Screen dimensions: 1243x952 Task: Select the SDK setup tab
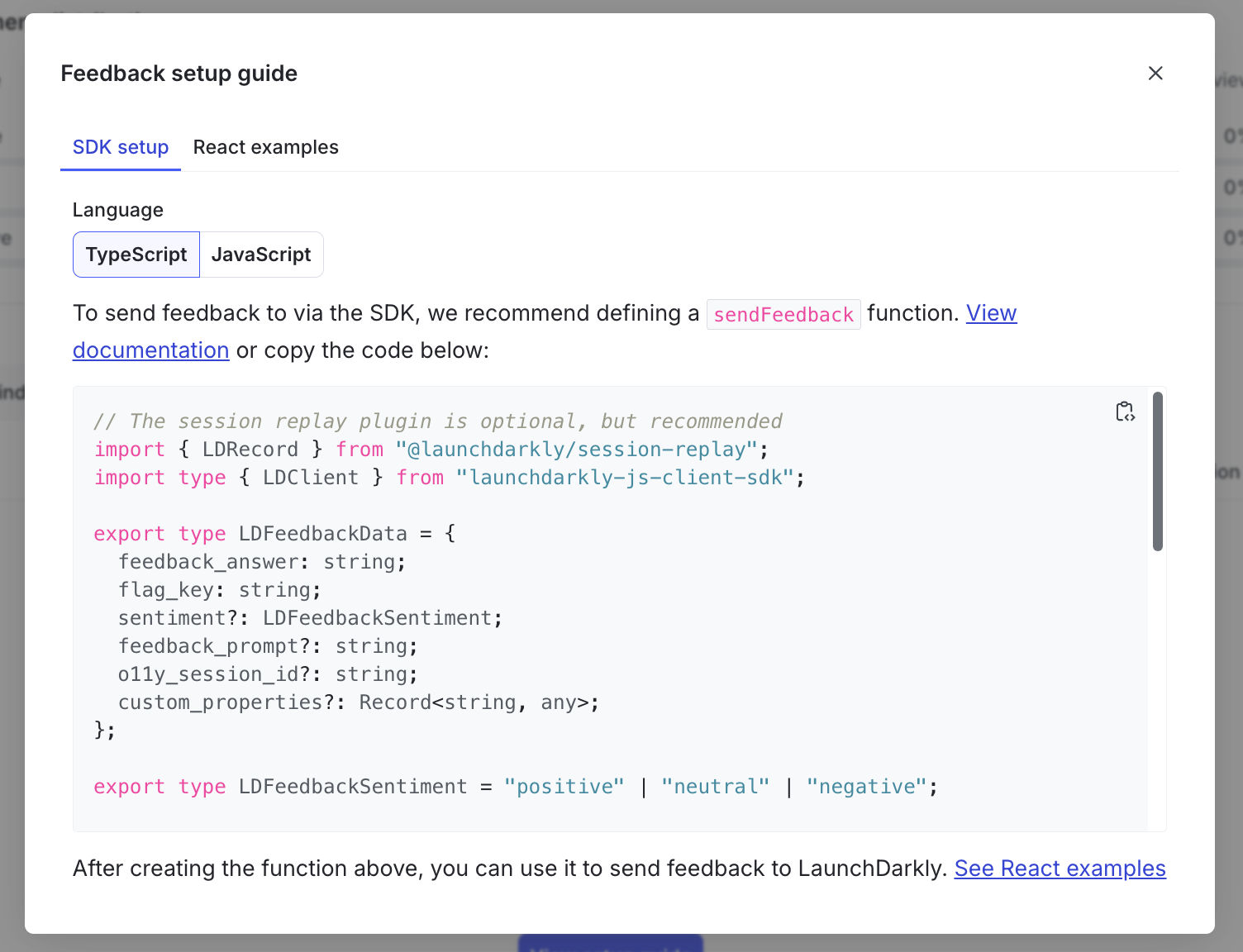[x=121, y=147]
